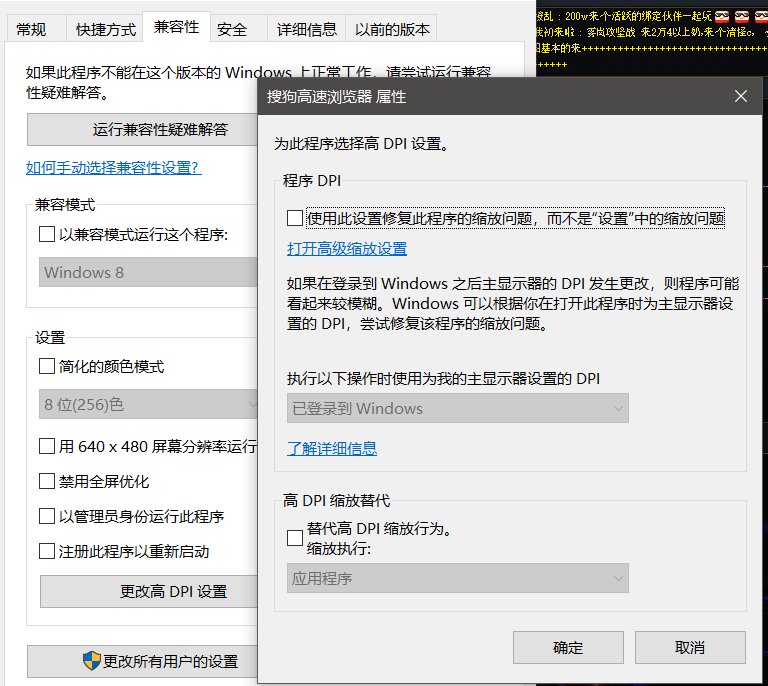
Task: Click the 高 DPI 缩放替代 group label
Action: (x=336, y=500)
